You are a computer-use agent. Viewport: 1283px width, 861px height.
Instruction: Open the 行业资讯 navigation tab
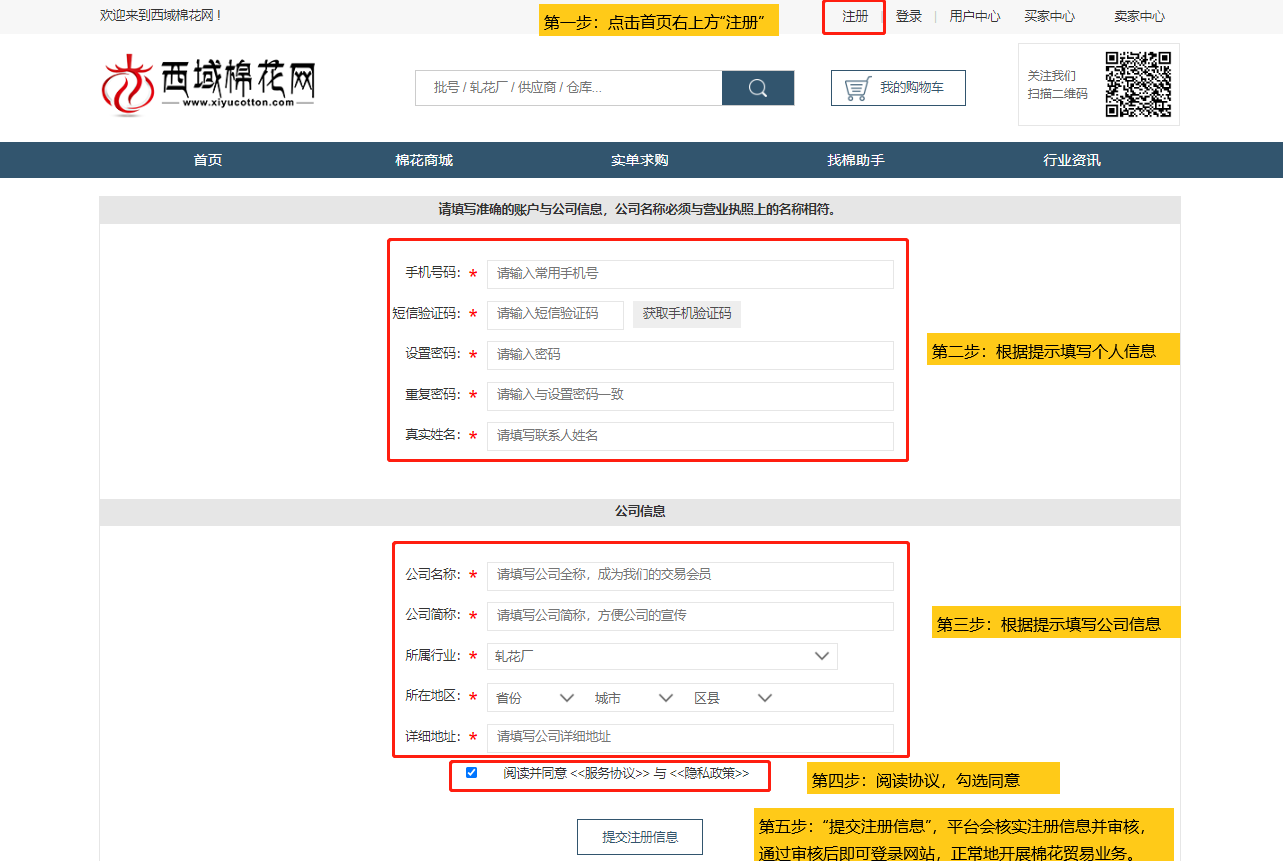1071,160
